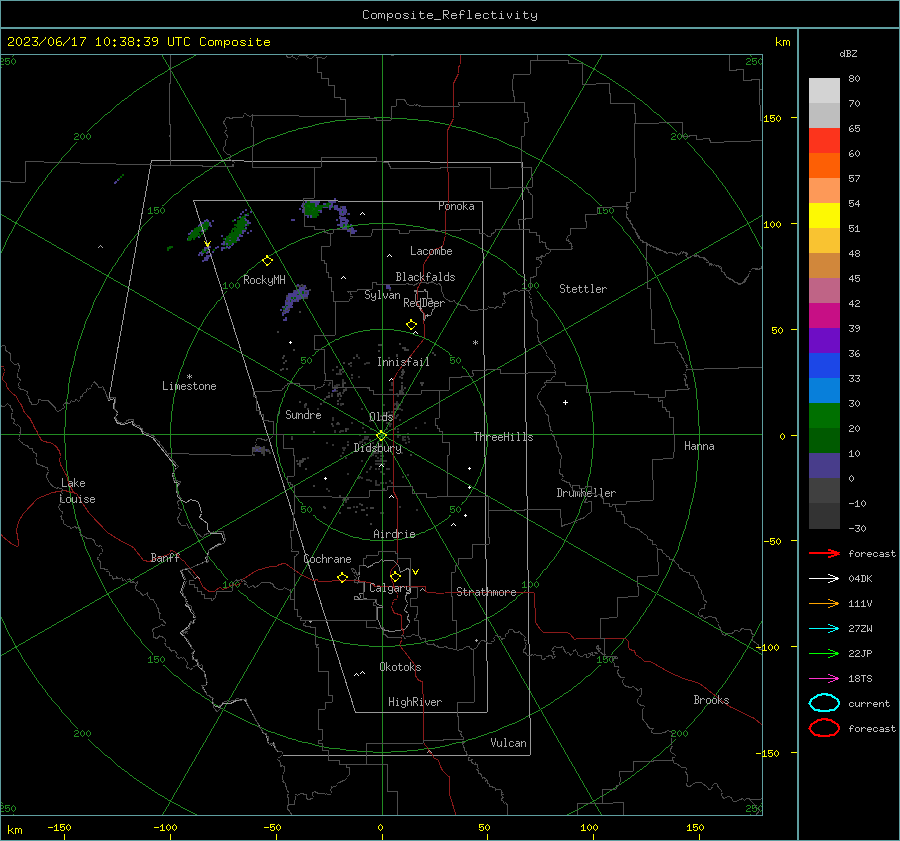Select the magenta 18TS arrow icon
This screenshot has height=841, width=900.
(x=824, y=679)
